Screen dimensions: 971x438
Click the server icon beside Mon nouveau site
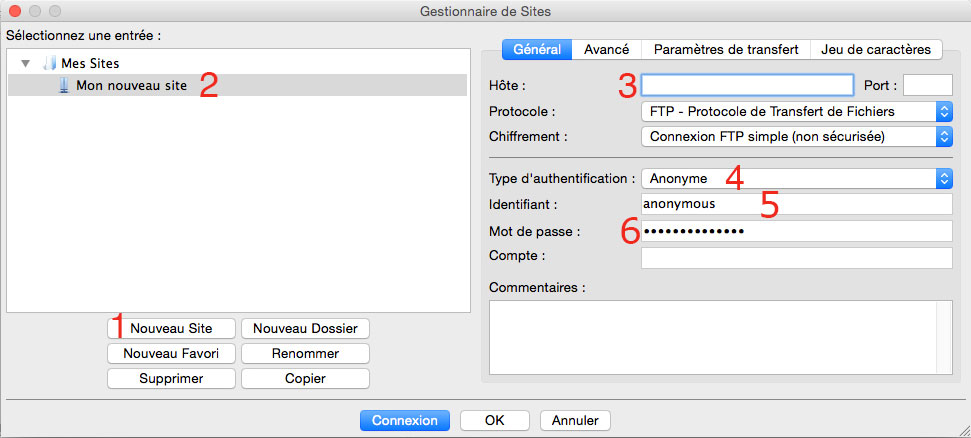coord(64,85)
